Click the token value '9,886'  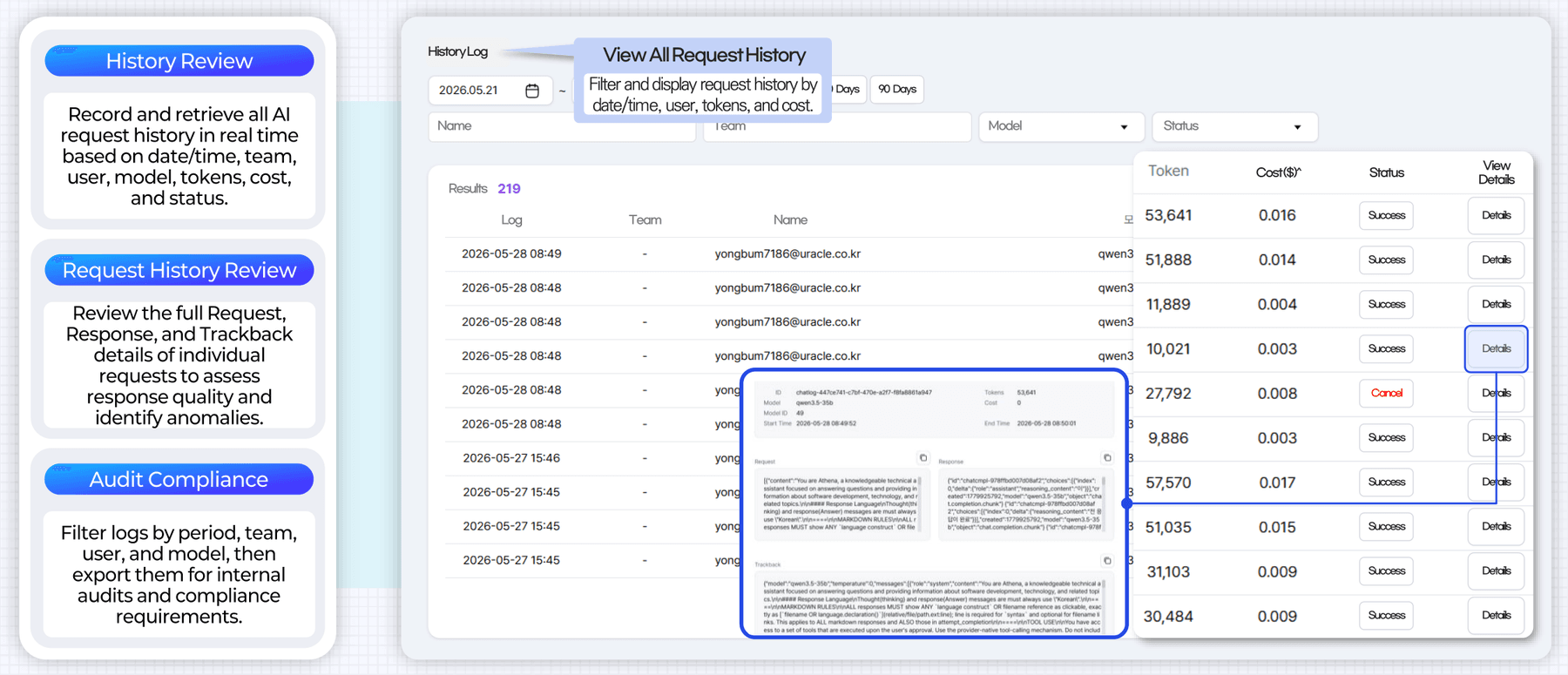point(1168,437)
